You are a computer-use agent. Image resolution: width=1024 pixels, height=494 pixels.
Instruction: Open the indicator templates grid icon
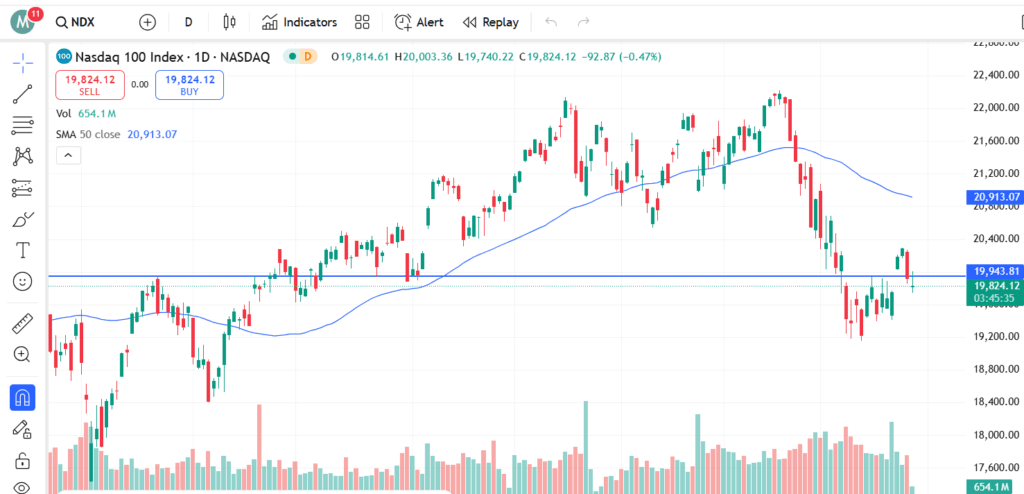click(x=362, y=22)
